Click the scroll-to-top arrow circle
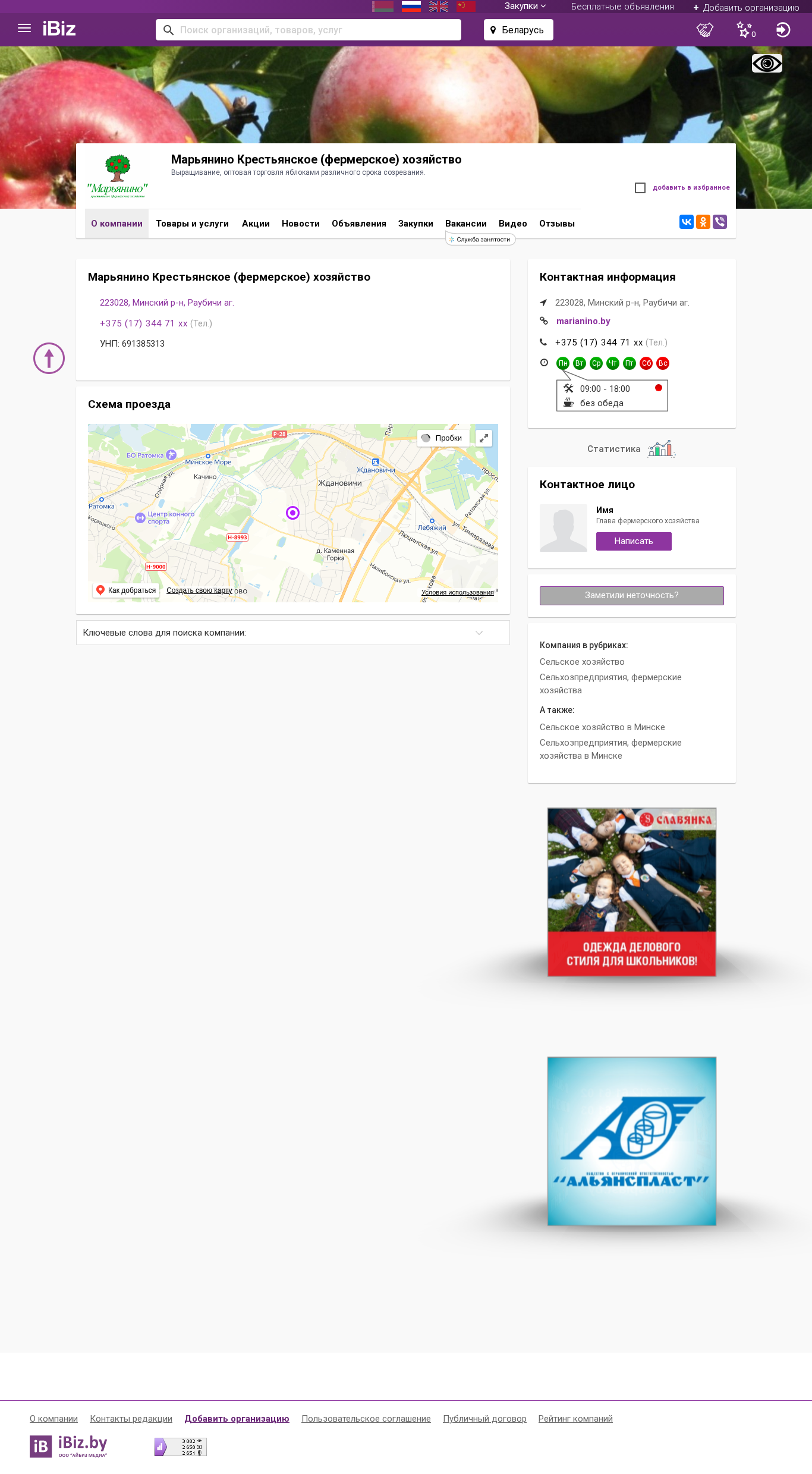Image resolution: width=812 pixels, height=1474 pixels. 49,358
